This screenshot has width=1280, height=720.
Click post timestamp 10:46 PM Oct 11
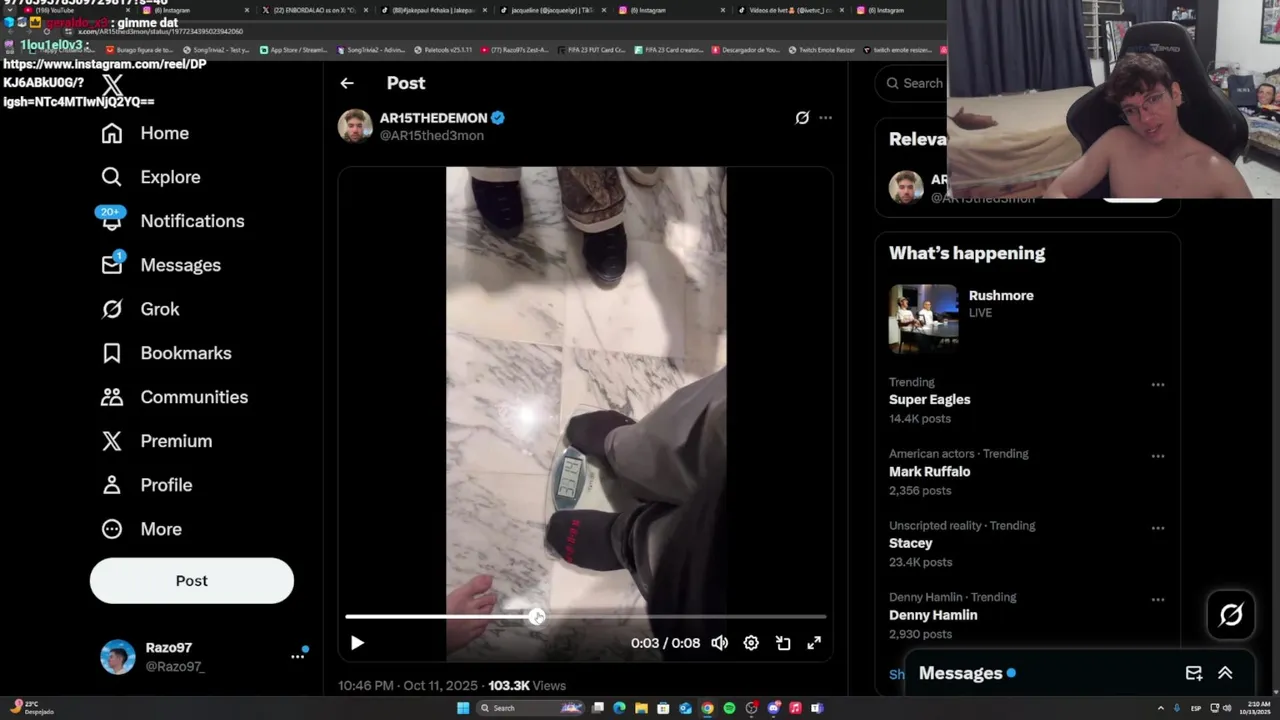pyautogui.click(x=409, y=685)
